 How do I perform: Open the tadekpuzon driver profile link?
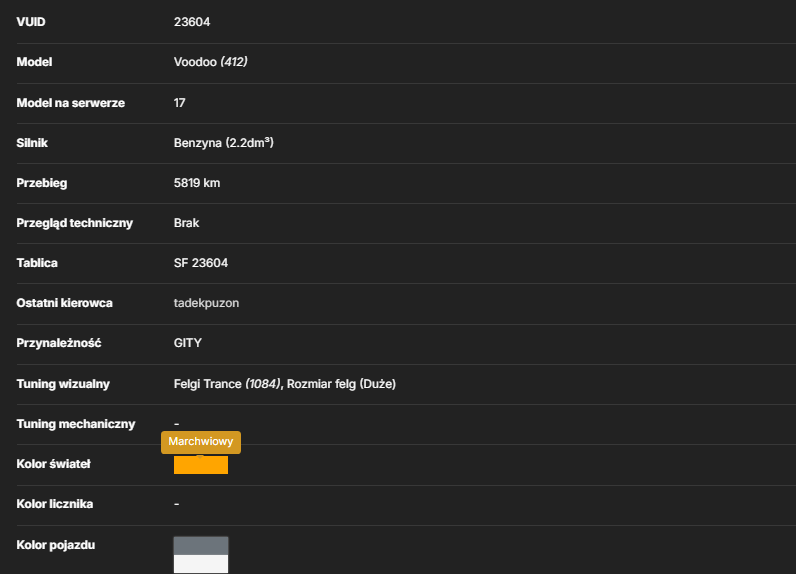pos(206,303)
